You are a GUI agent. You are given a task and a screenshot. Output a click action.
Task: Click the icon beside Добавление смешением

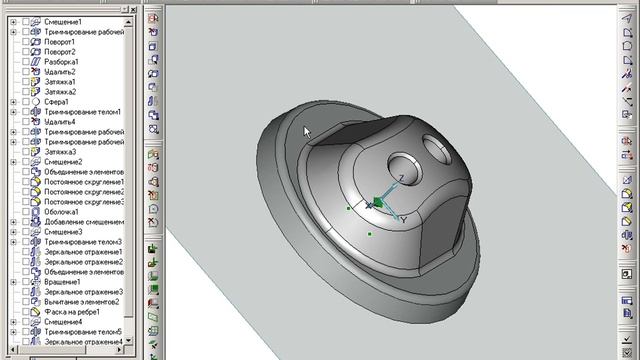pyautogui.click(x=36, y=222)
